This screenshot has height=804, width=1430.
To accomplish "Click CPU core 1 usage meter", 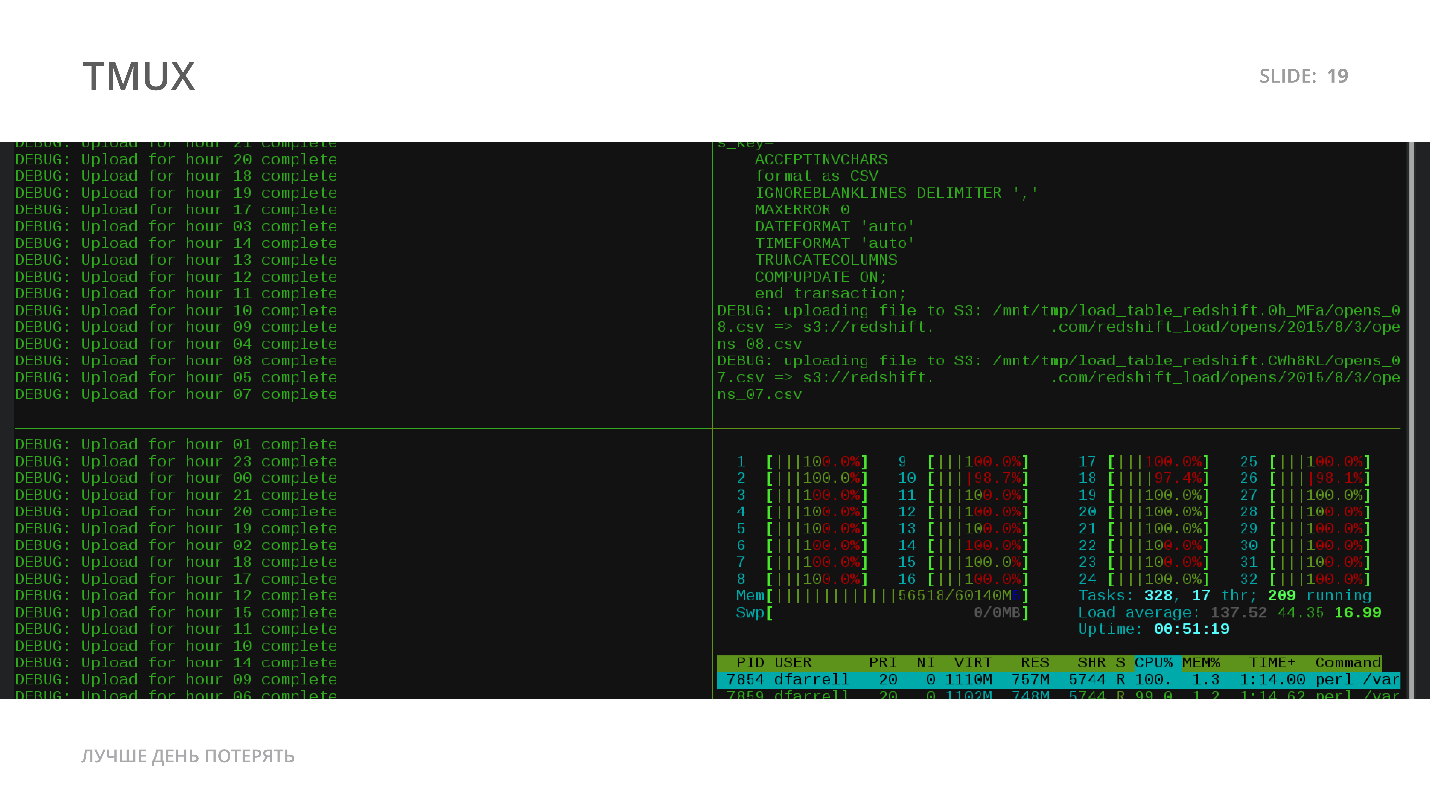I will coord(803,461).
